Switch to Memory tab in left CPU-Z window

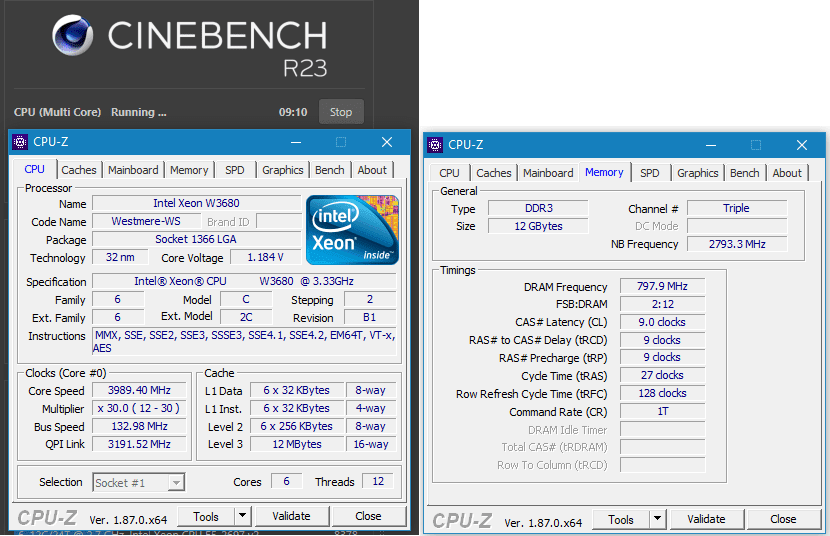point(189,170)
